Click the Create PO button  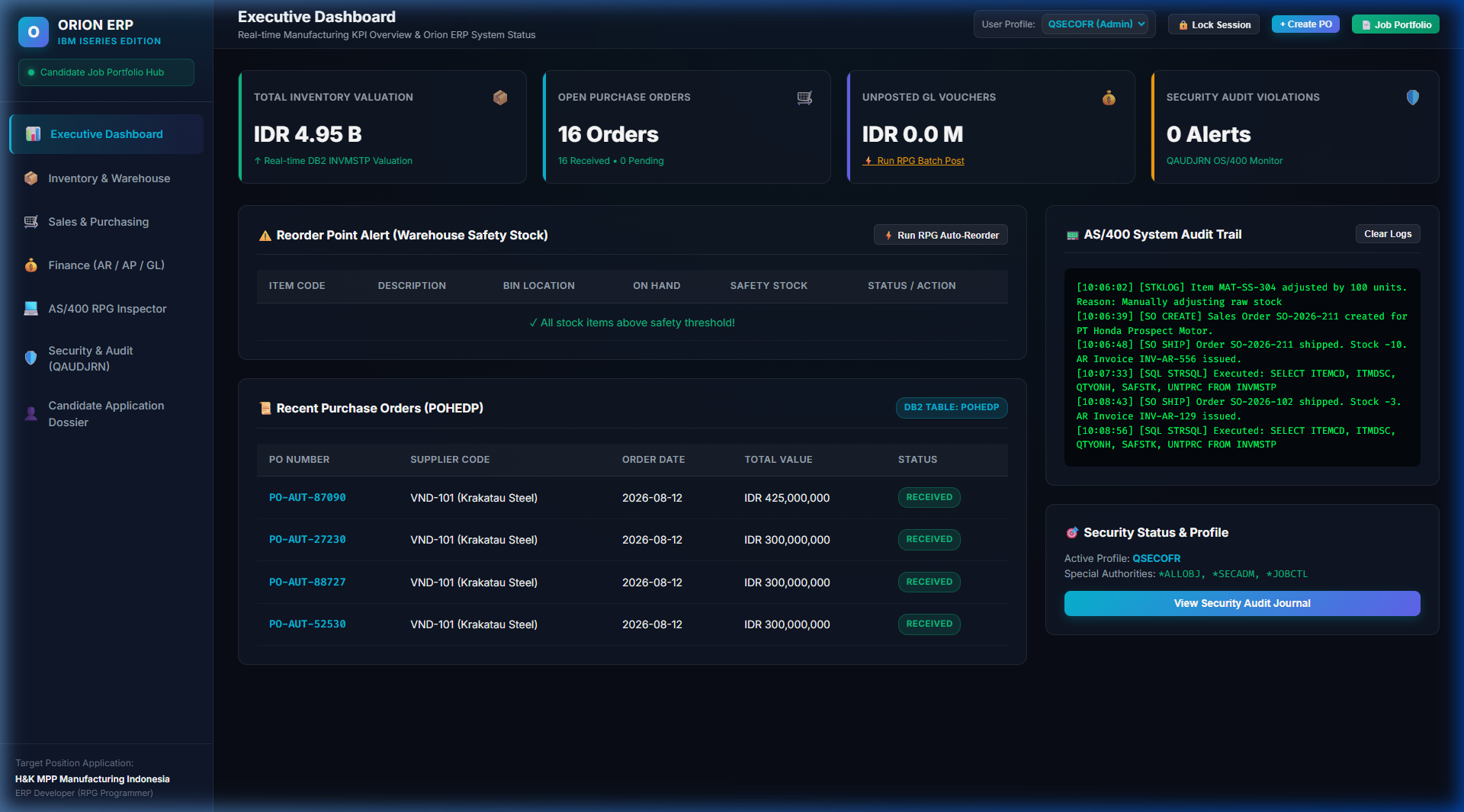coord(1305,24)
